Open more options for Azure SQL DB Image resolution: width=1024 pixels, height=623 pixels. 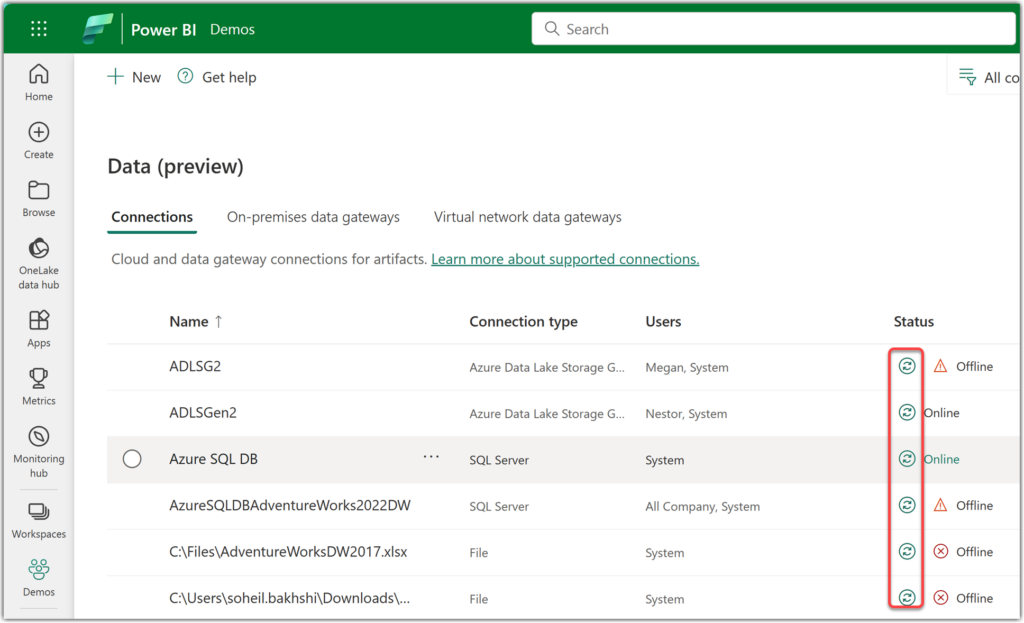tap(431, 457)
